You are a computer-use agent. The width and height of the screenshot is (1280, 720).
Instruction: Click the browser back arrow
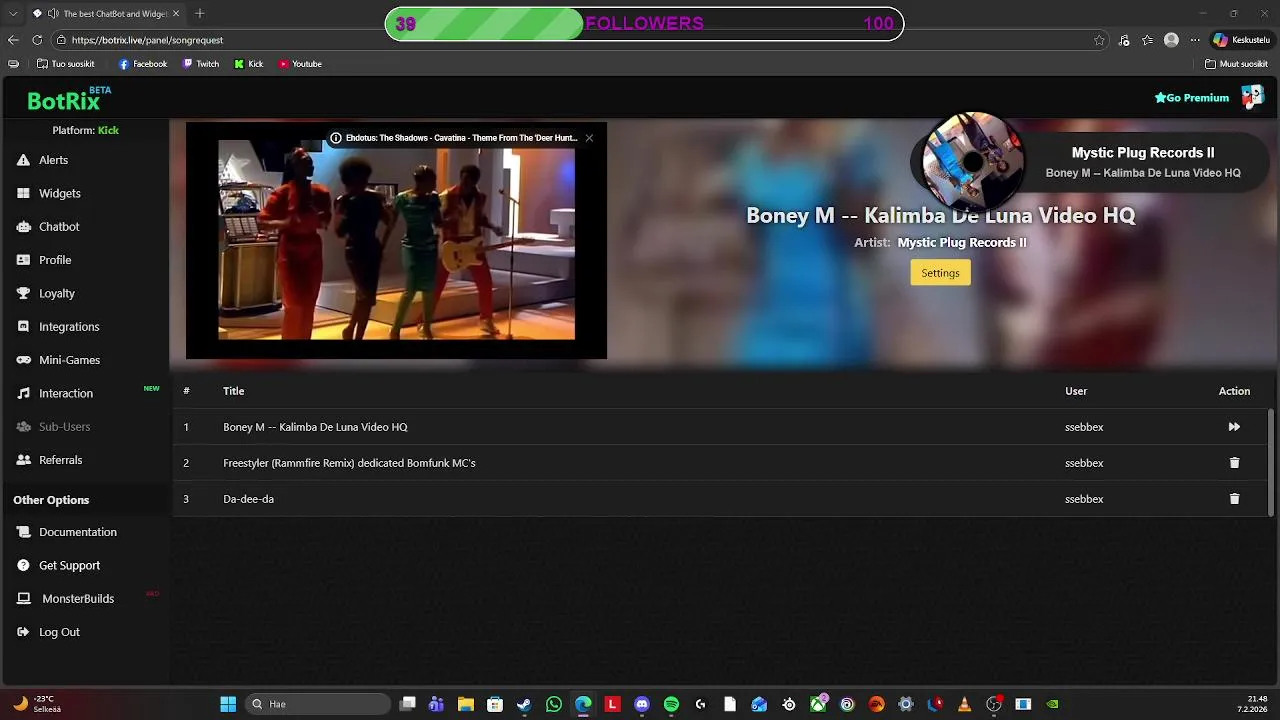[13, 40]
